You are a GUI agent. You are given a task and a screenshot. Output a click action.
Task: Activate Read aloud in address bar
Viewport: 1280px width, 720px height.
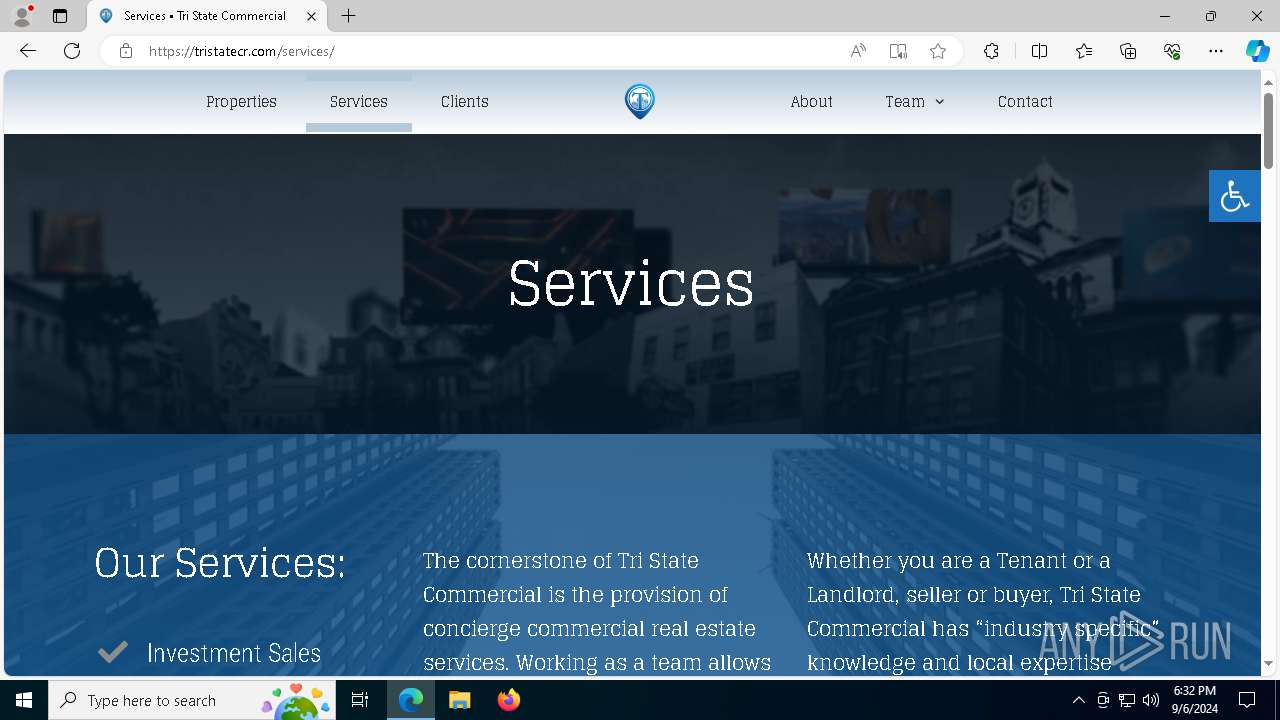[x=858, y=51]
